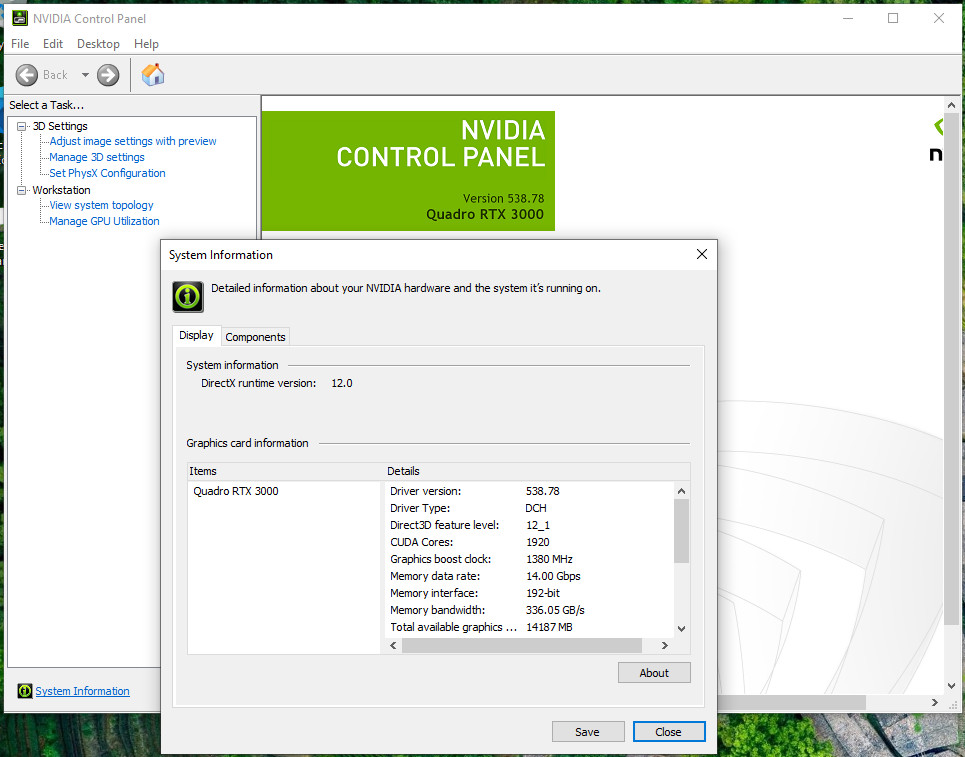Click the Graphics boost clock row
Image resolution: width=965 pixels, height=757 pixels.
529,559
